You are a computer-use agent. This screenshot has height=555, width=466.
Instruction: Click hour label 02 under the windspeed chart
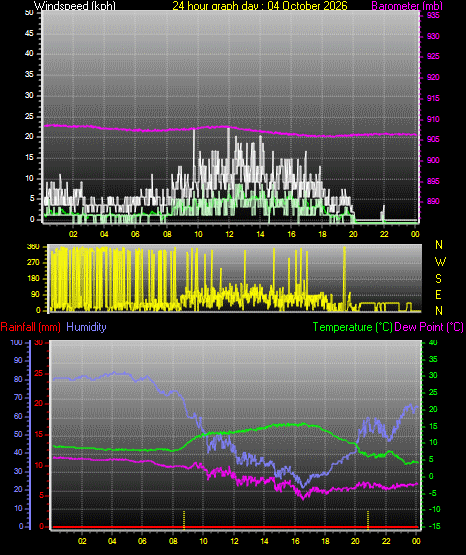tap(73, 234)
